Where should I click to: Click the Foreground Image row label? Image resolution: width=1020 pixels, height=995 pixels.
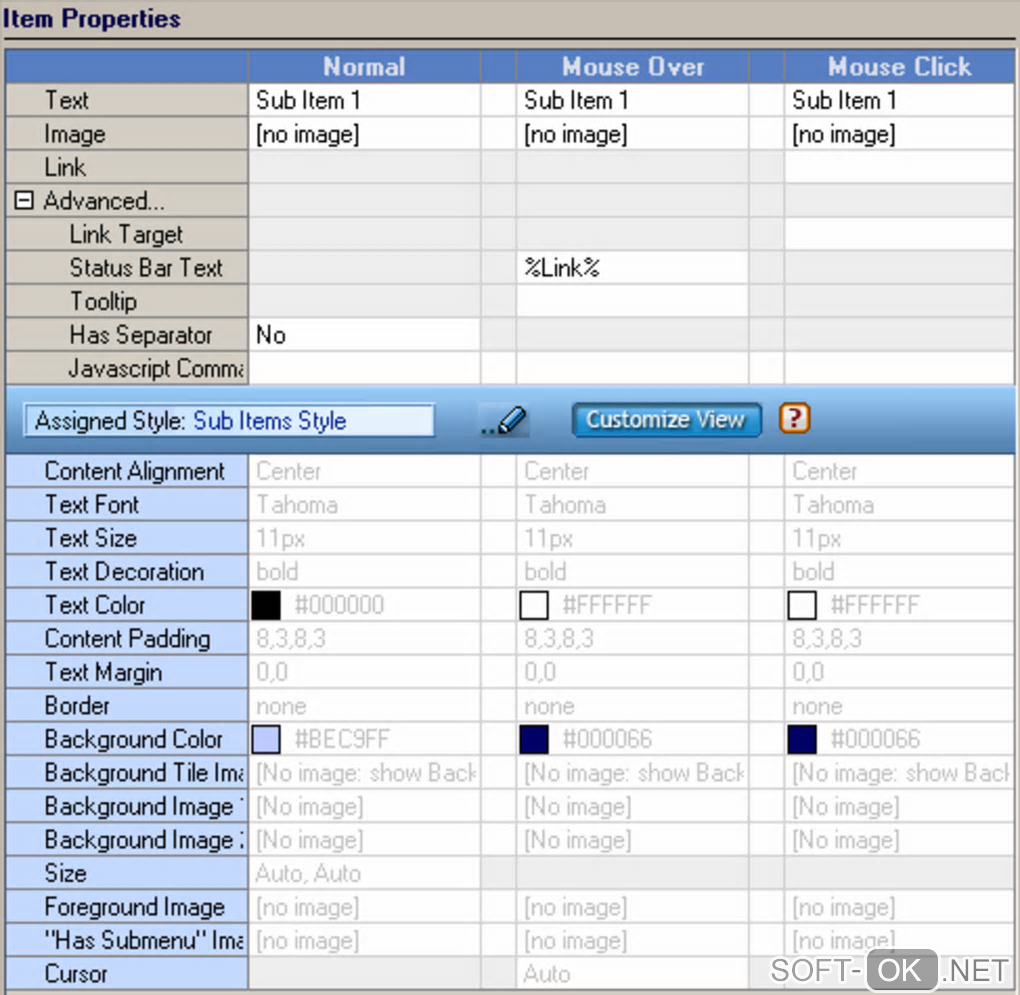click(127, 907)
